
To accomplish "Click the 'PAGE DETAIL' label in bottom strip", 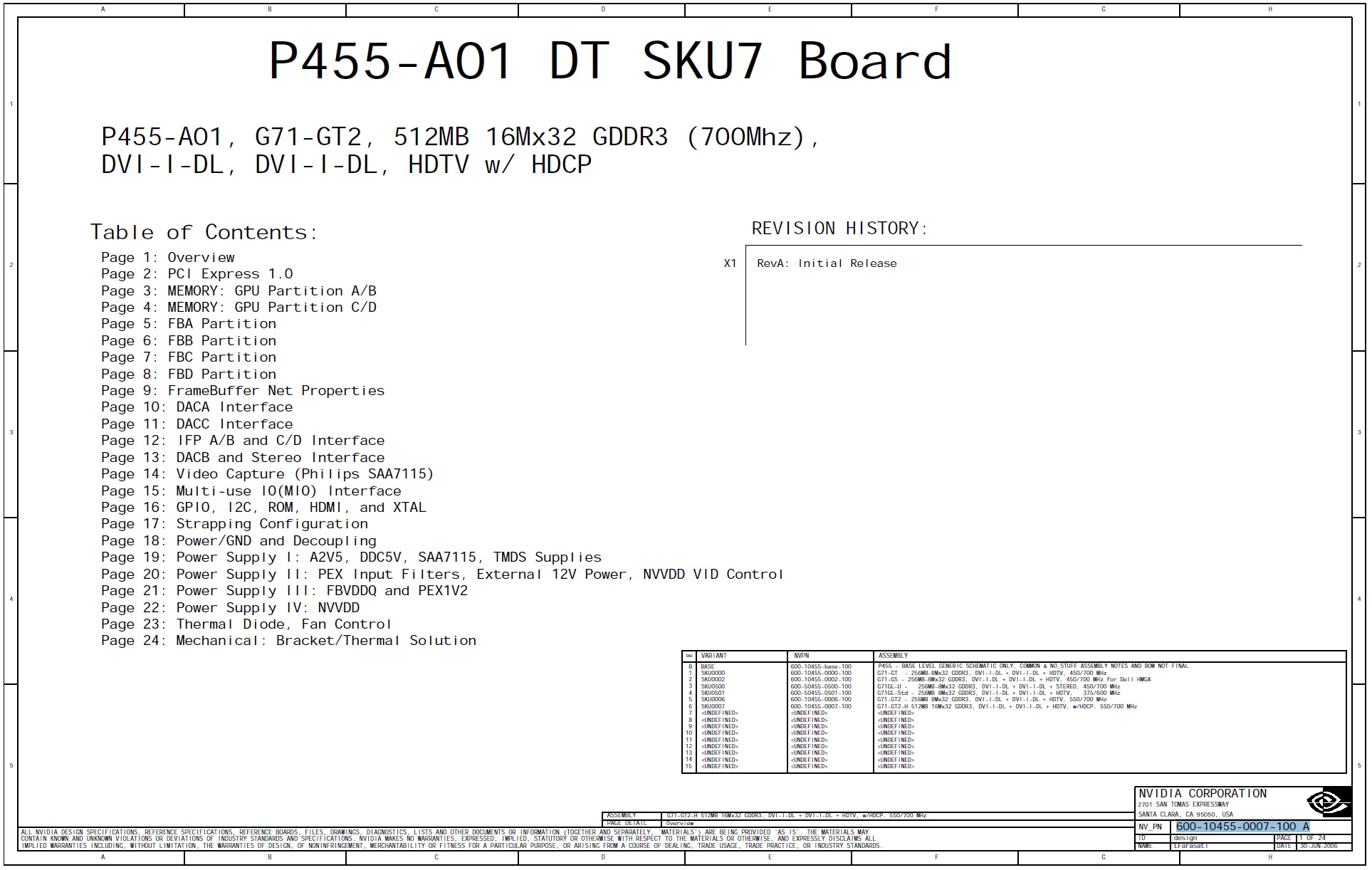I will (627, 824).
